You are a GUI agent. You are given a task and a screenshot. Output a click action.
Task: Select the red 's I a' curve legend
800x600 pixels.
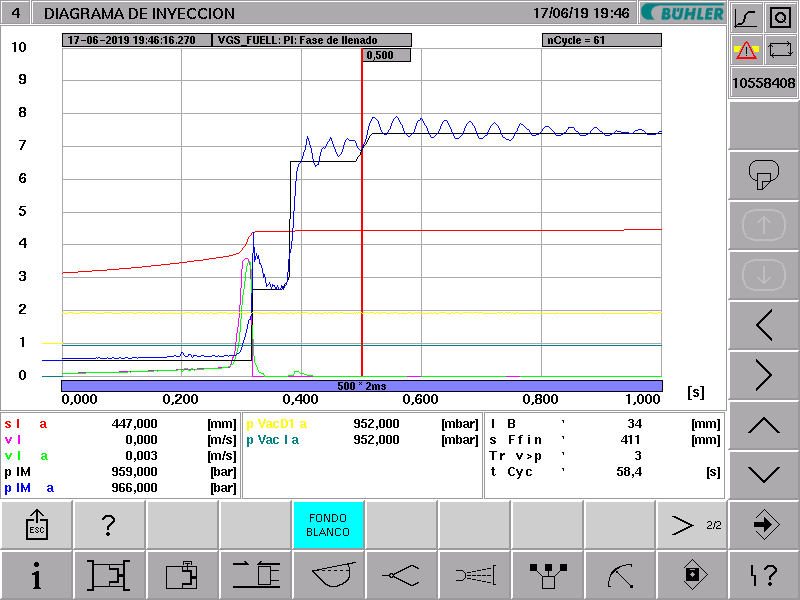point(26,423)
